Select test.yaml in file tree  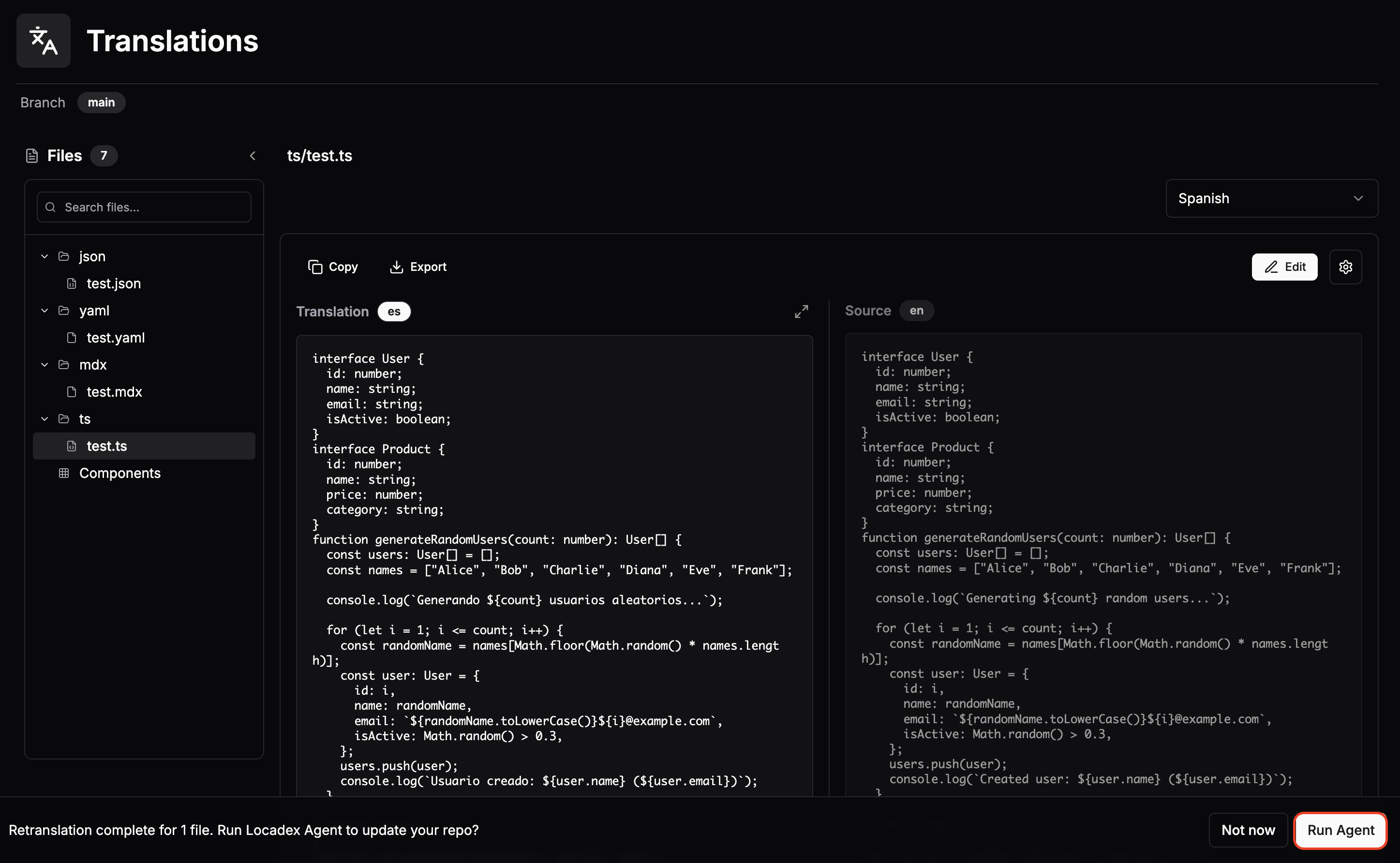[x=115, y=337]
